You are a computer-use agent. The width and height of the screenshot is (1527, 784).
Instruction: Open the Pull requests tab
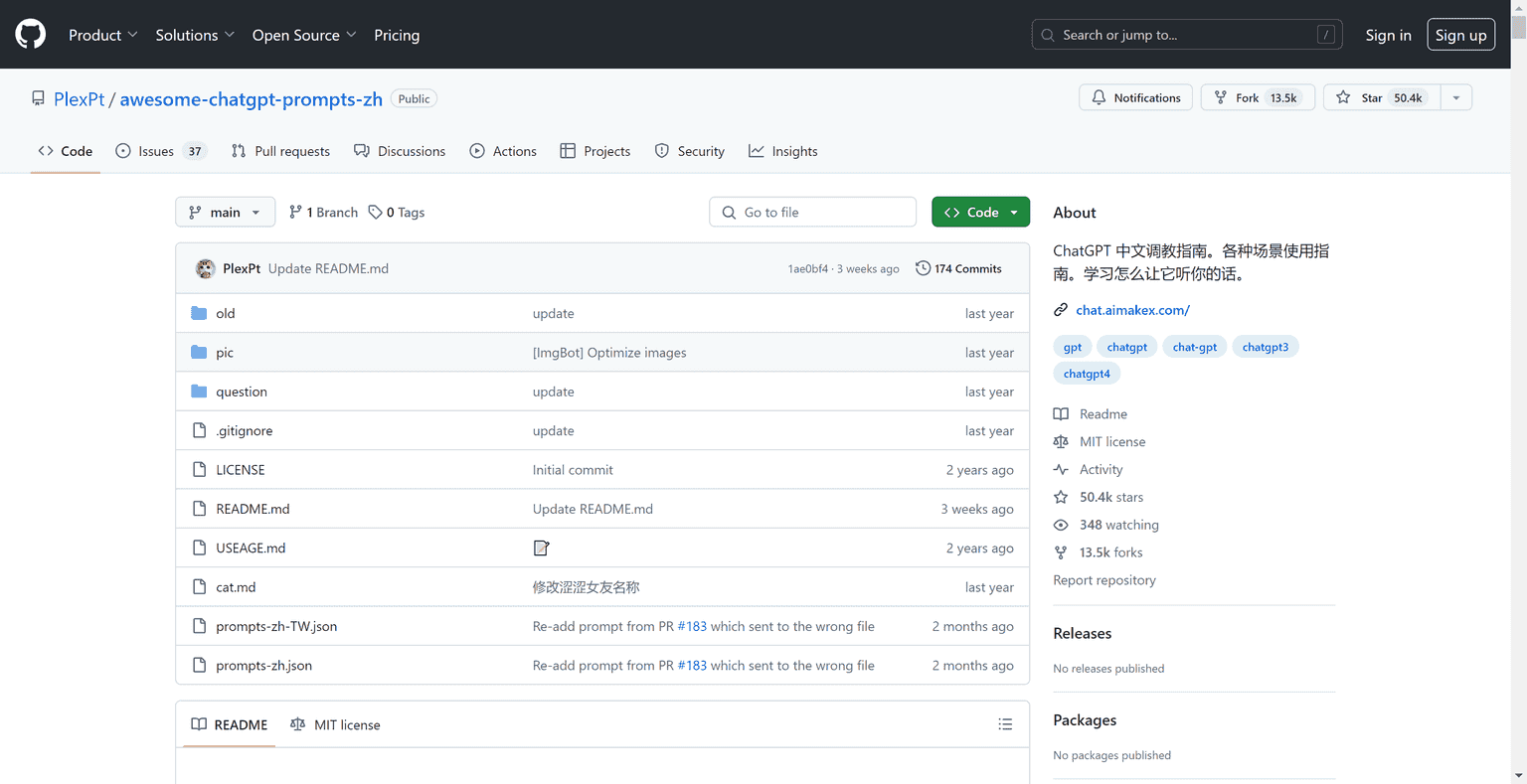[281, 151]
